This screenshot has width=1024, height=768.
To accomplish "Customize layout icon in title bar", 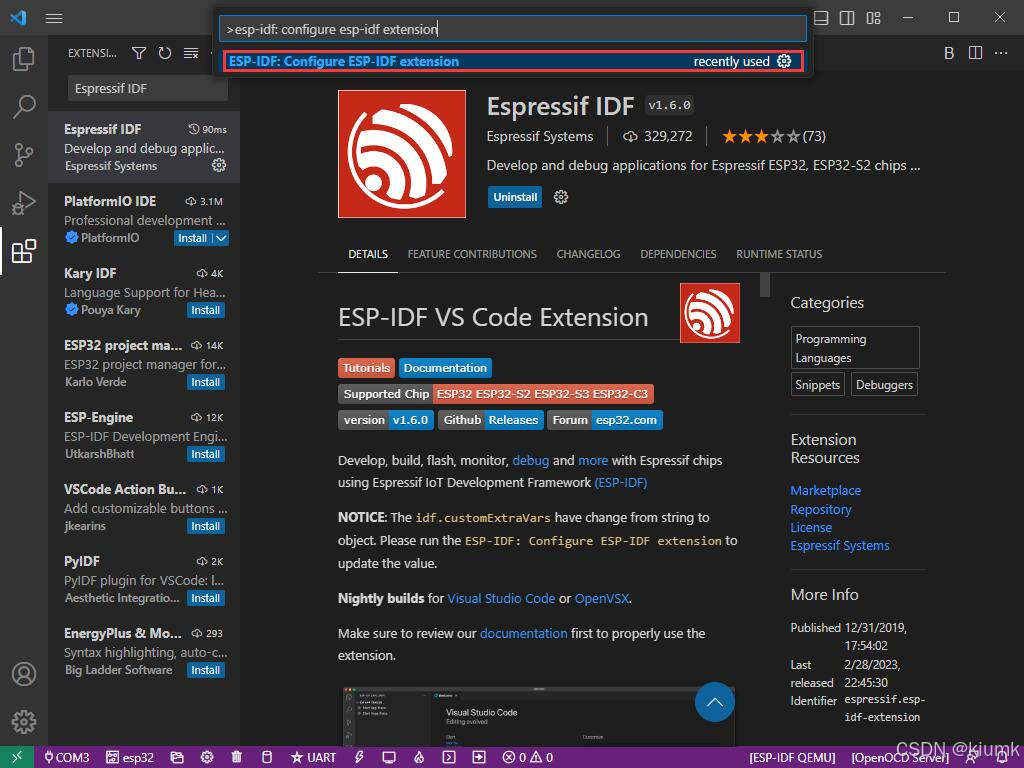I will point(873,18).
